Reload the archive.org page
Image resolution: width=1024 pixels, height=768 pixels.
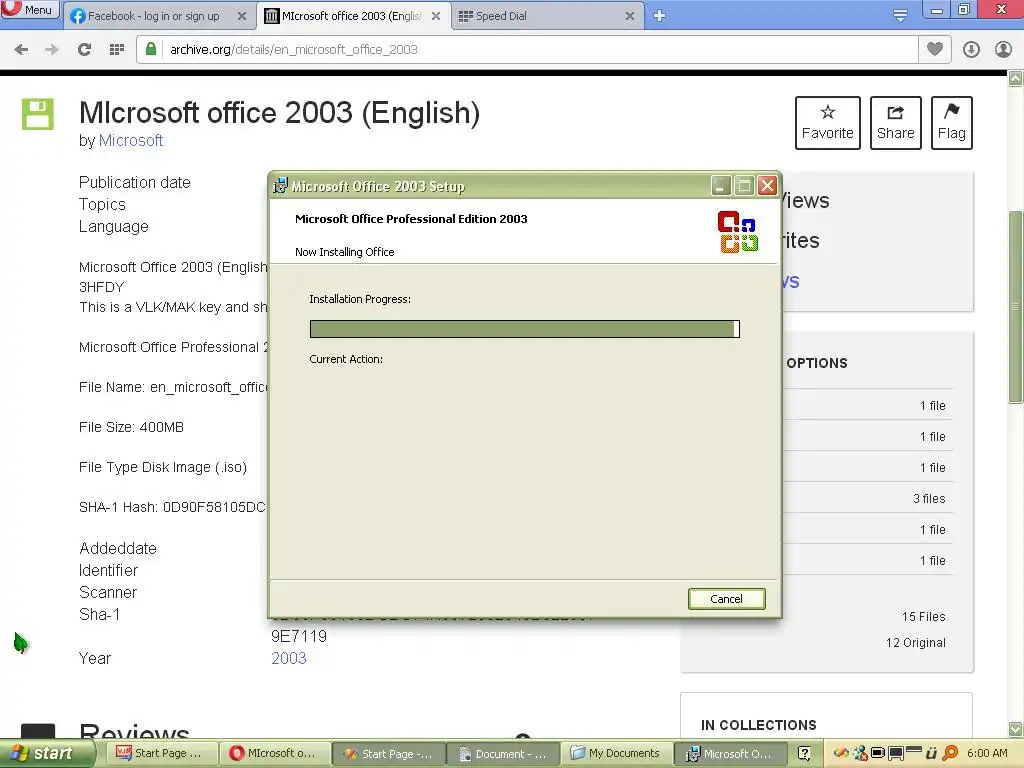click(x=84, y=50)
